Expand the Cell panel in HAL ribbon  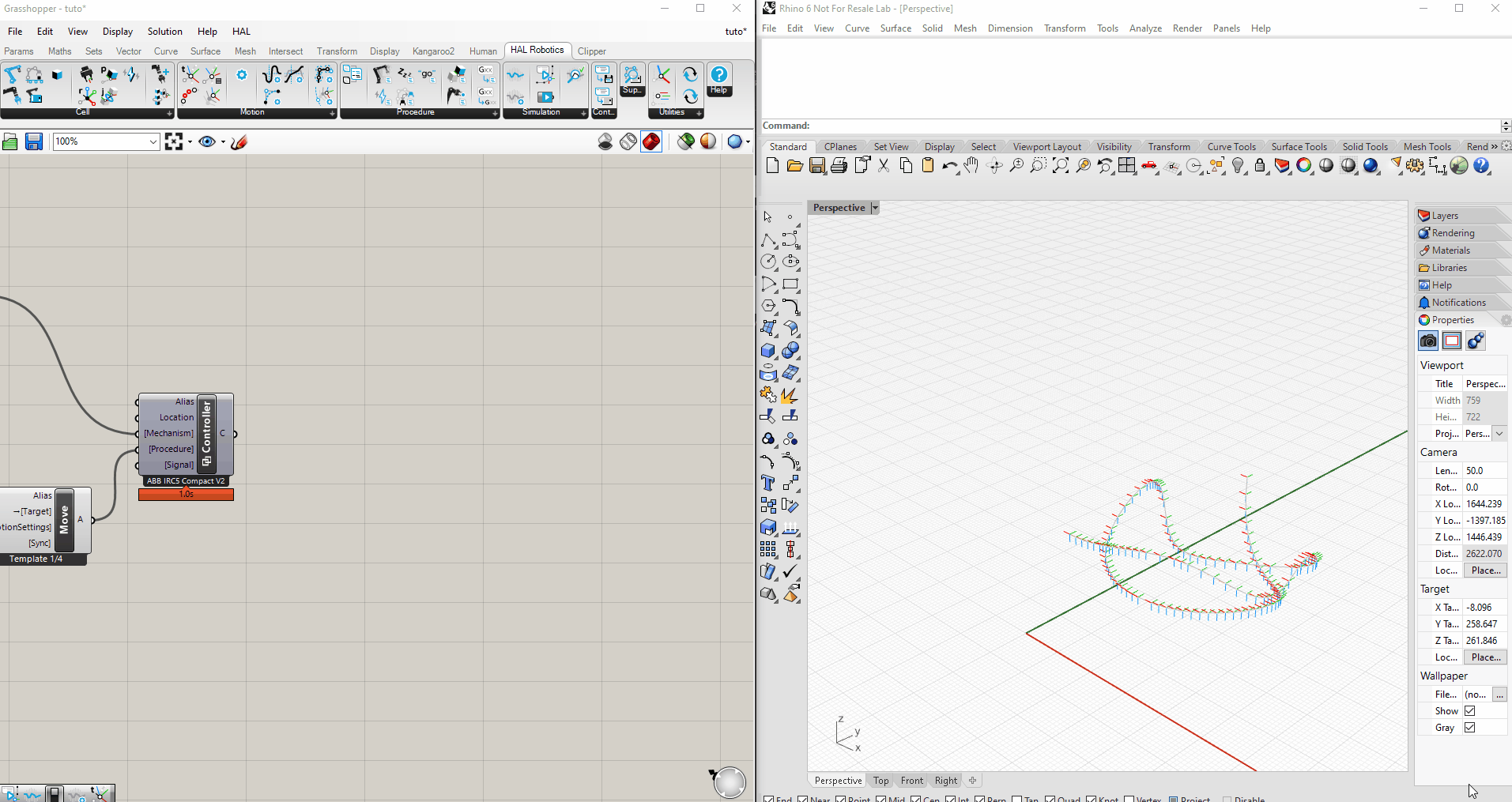click(169, 113)
